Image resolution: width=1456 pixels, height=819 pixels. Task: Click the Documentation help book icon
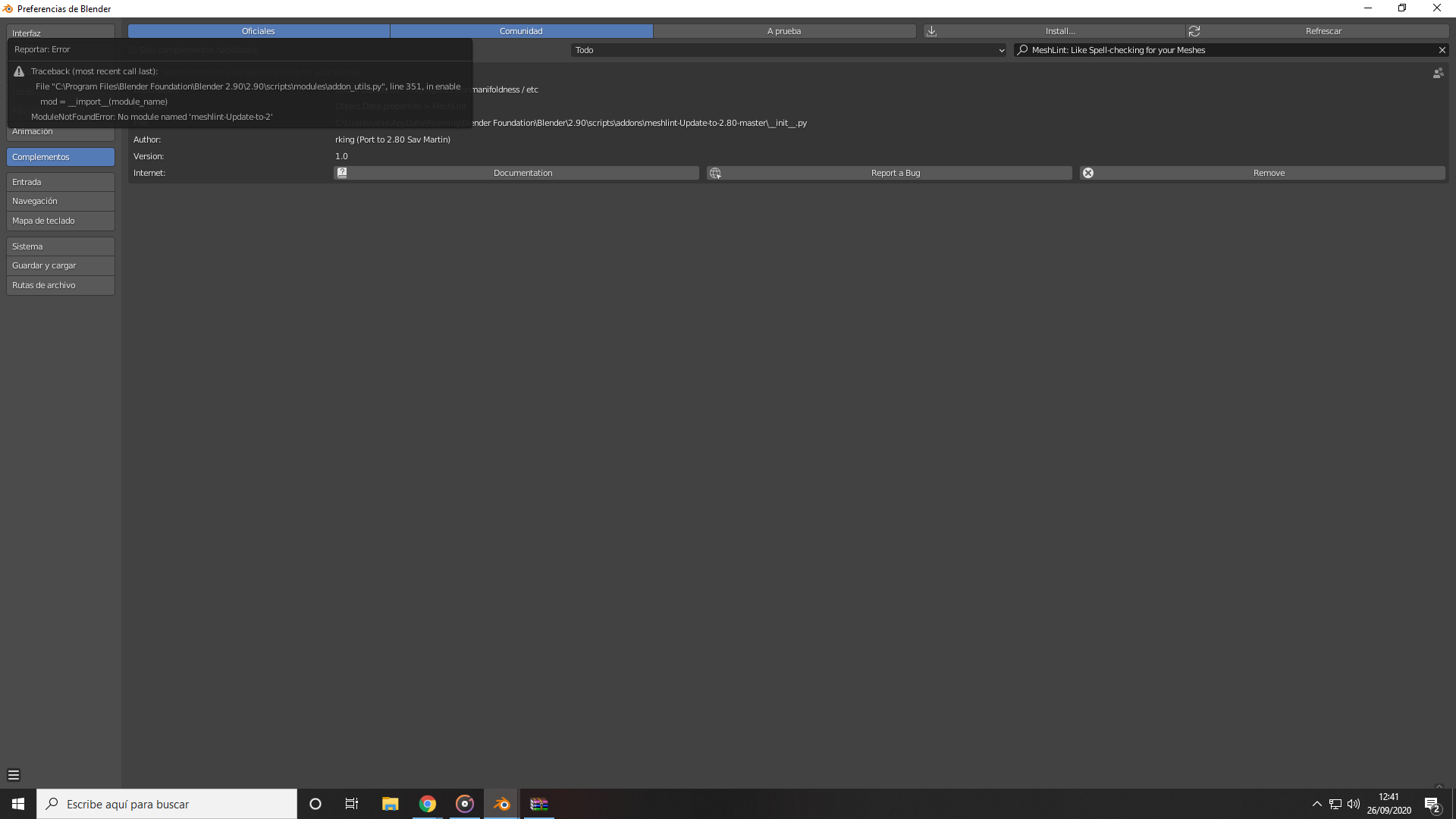tap(342, 173)
